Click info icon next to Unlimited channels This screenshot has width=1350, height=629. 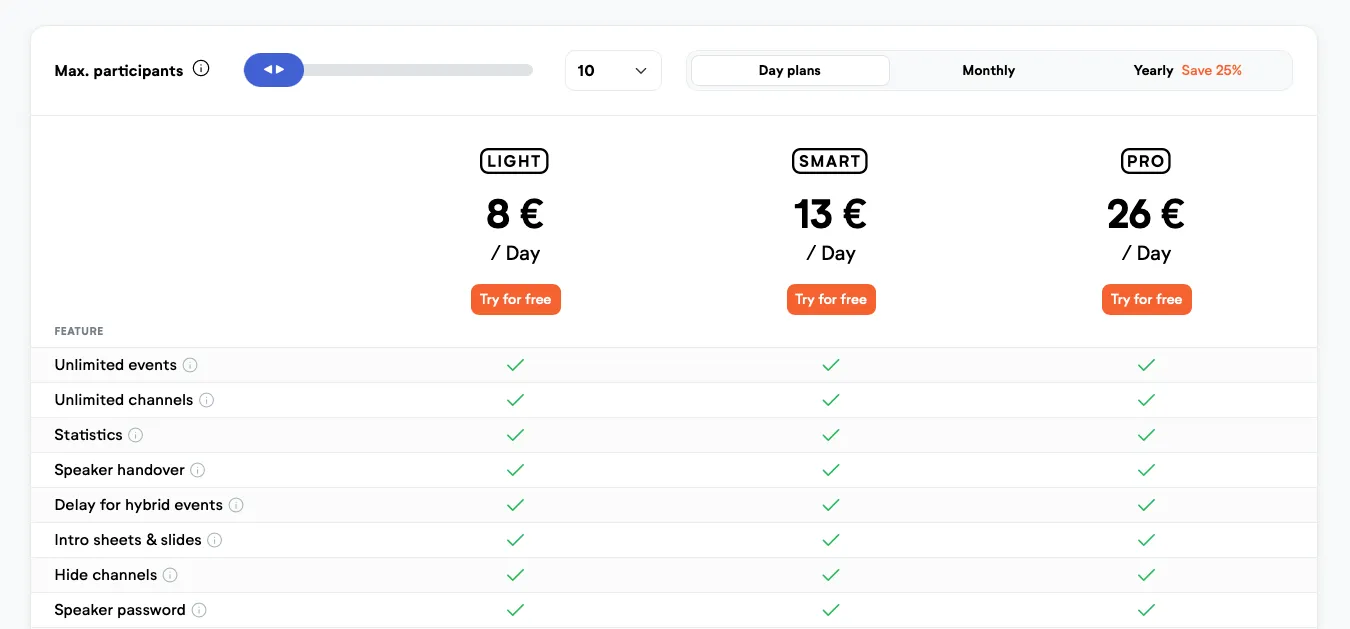pyautogui.click(x=207, y=400)
